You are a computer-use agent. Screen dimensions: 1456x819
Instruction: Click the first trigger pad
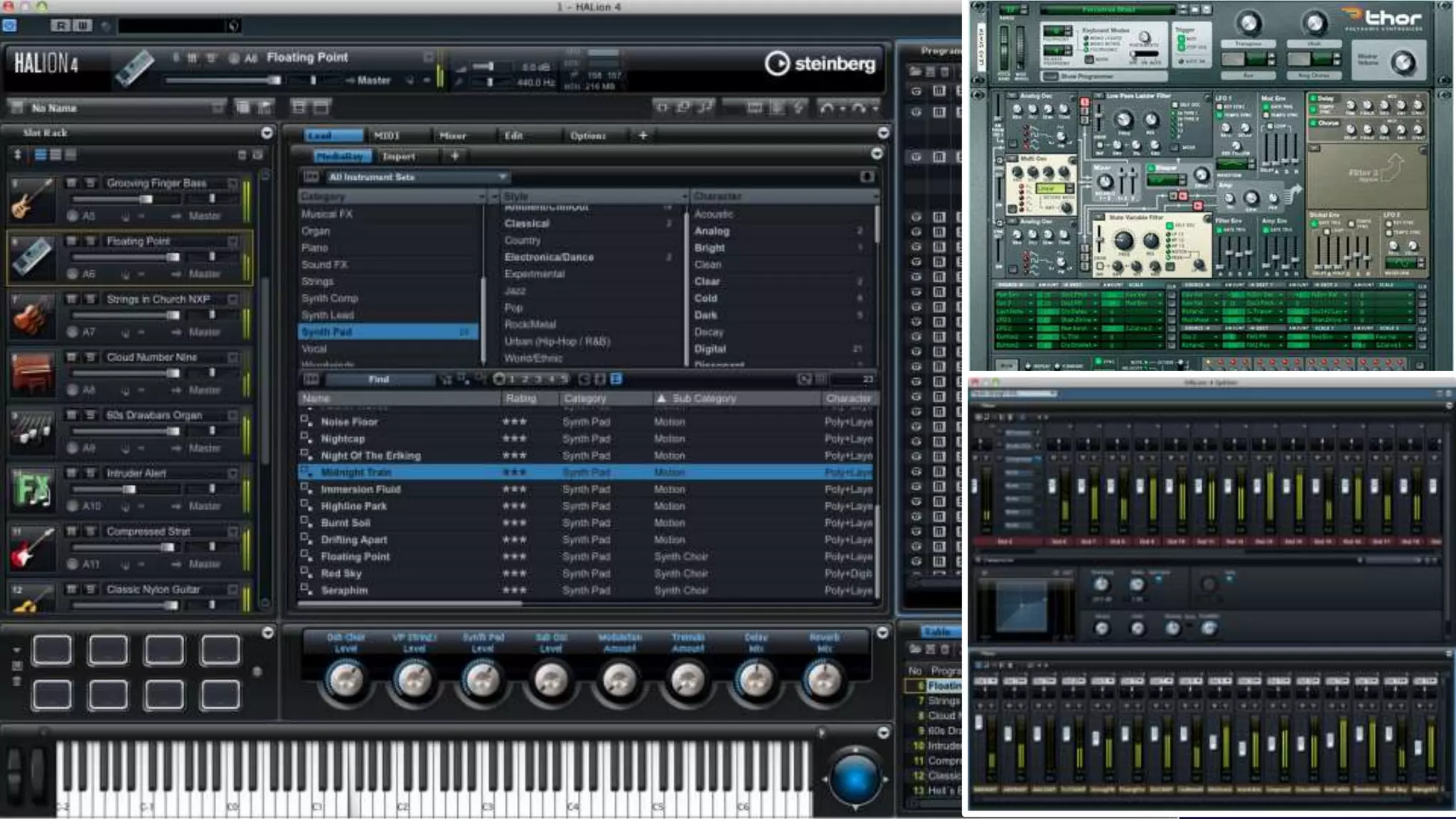pos(52,650)
